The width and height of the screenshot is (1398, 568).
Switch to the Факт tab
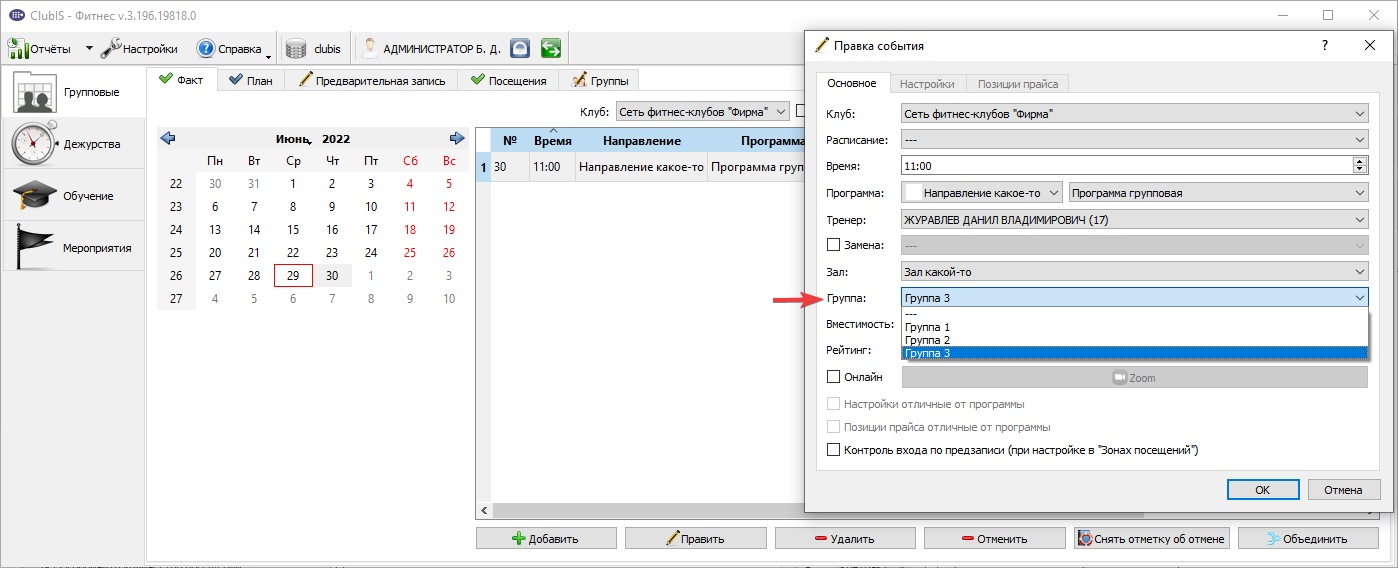[x=181, y=80]
